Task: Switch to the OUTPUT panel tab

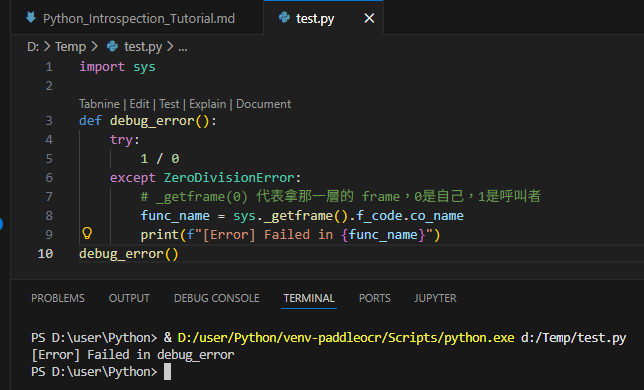Action: (x=129, y=298)
